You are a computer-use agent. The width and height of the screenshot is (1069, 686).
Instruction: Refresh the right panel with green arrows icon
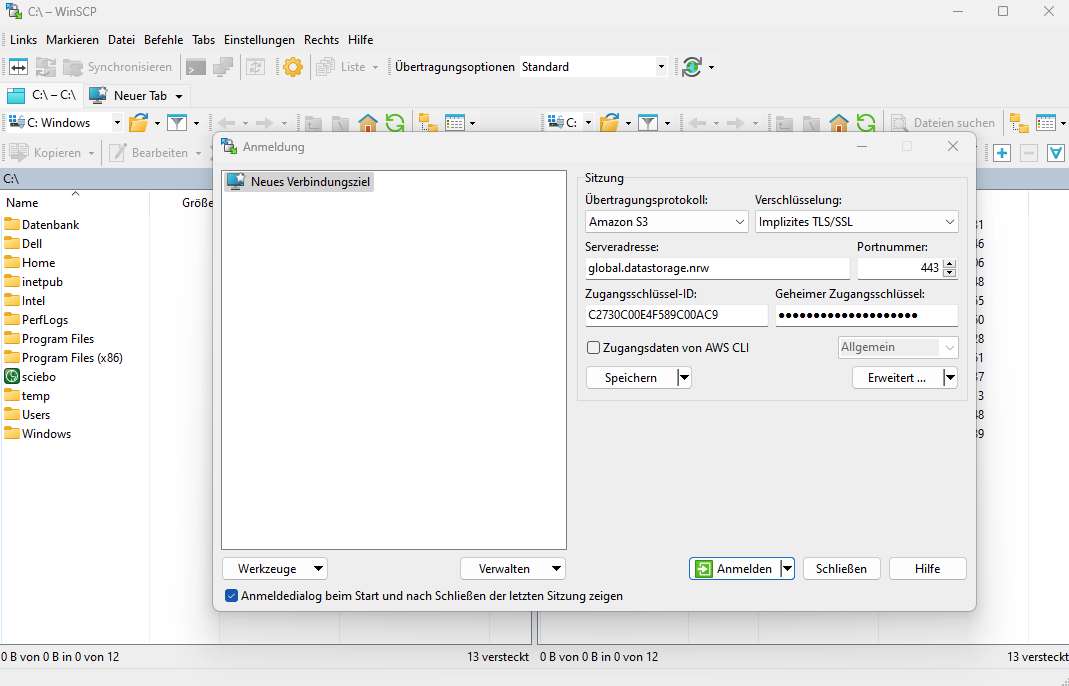click(866, 123)
